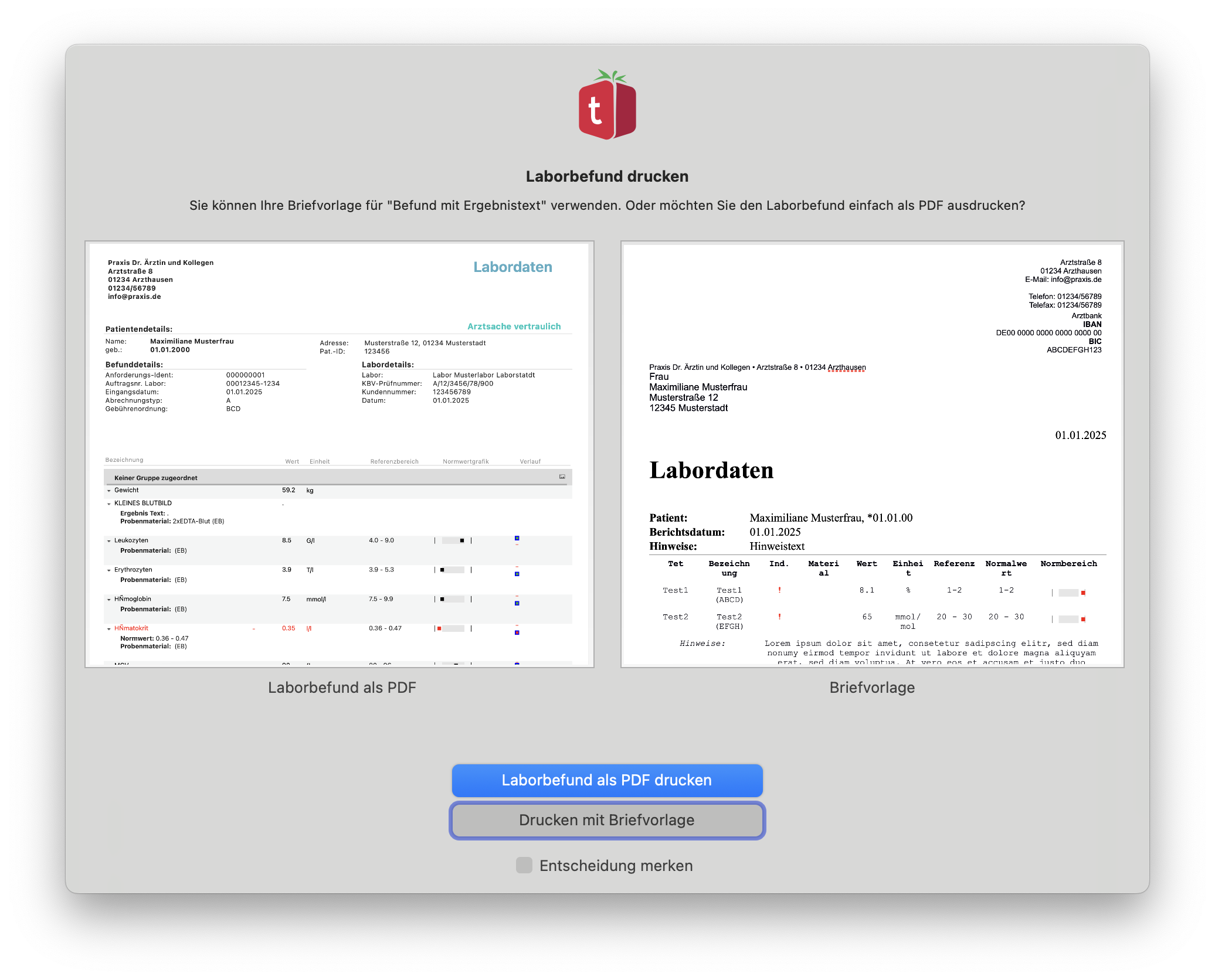Click red exclamation mark in Test2 row
The height and width of the screenshot is (980, 1215).
click(x=779, y=617)
